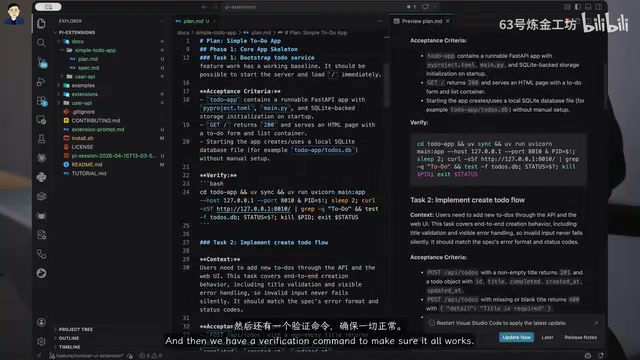Open Release Notes from notification

580,337
